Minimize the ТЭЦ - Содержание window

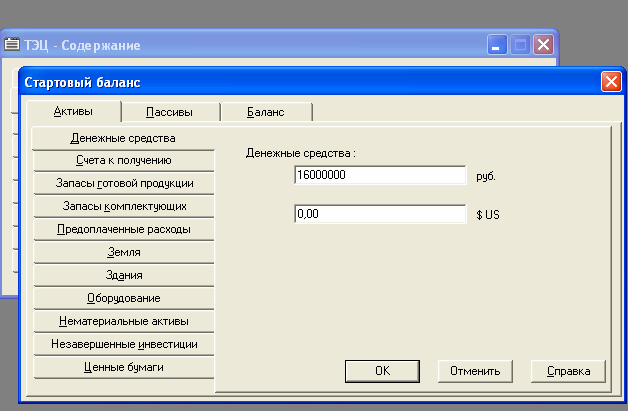pos(497,44)
